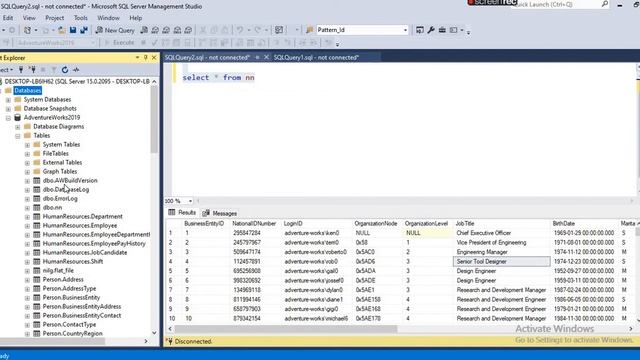
Task: Select the Graph Tables folder
Action: tap(60, 172)
